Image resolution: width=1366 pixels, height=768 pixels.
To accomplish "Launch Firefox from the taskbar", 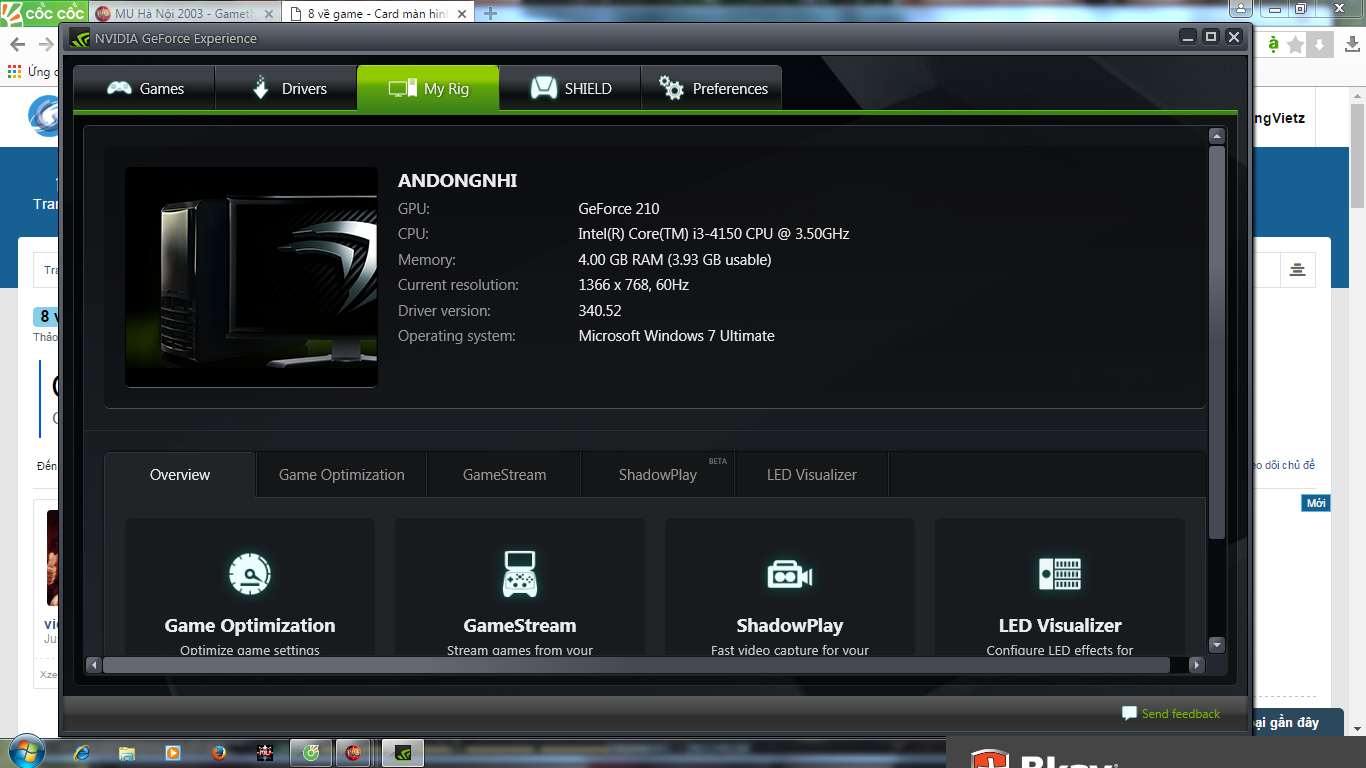I will click(218, 753).
